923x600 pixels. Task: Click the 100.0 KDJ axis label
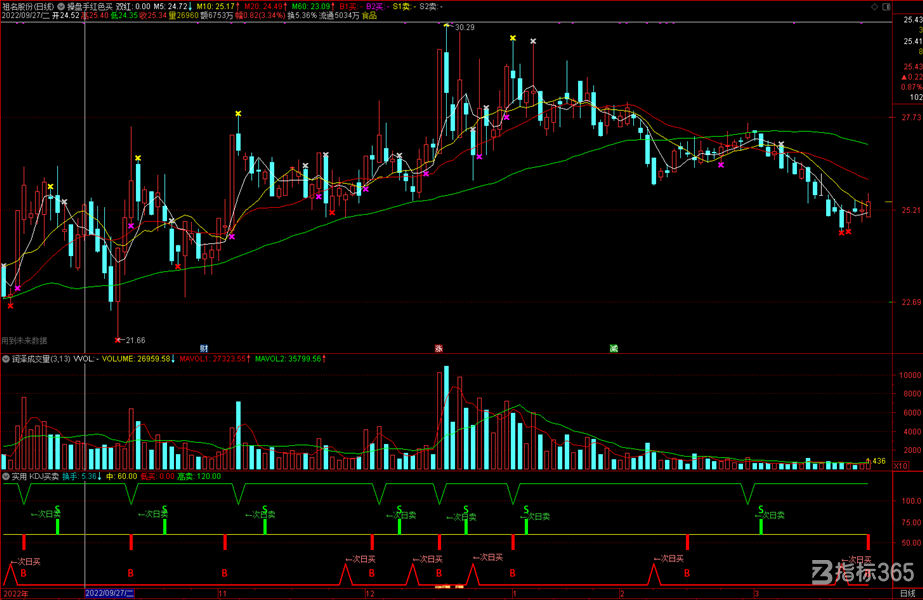pyautogui.click(x=912, y=501)
